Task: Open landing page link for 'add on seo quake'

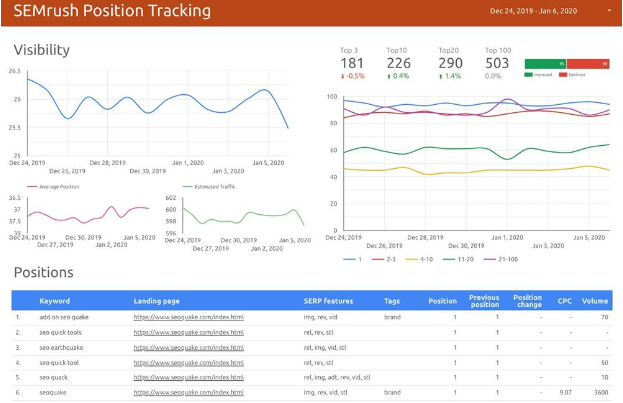Action: coord(188,317)
